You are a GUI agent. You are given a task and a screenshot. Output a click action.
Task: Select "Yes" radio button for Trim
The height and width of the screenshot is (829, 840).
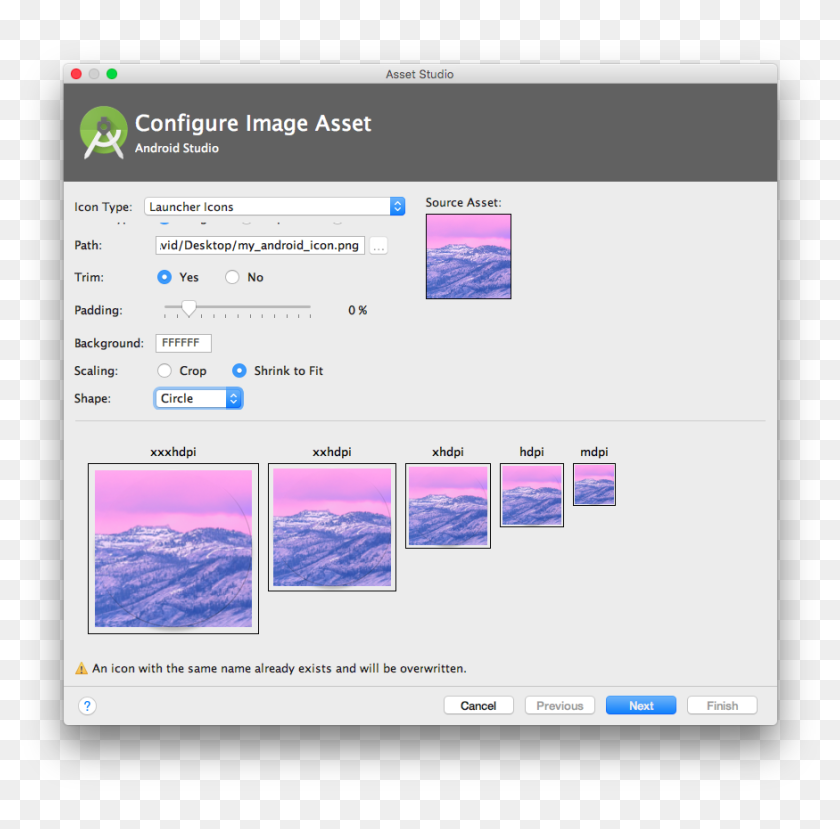click(x=164, y=277)
